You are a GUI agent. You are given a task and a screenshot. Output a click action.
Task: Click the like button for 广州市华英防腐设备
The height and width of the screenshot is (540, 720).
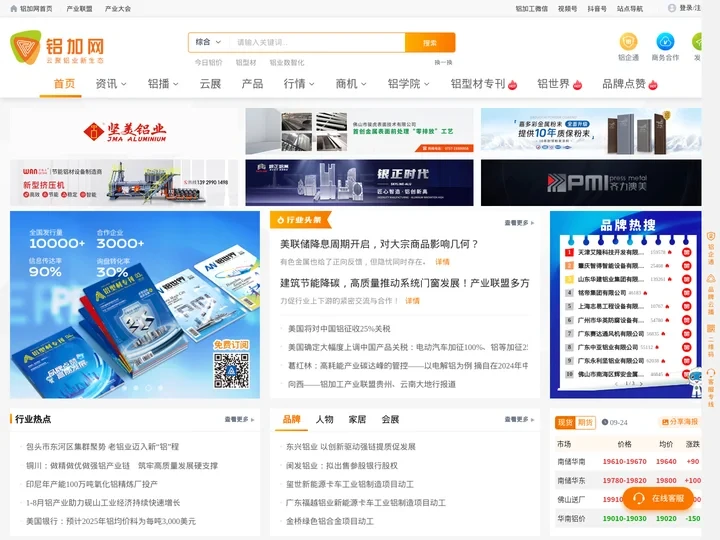(x=686, y=320)
